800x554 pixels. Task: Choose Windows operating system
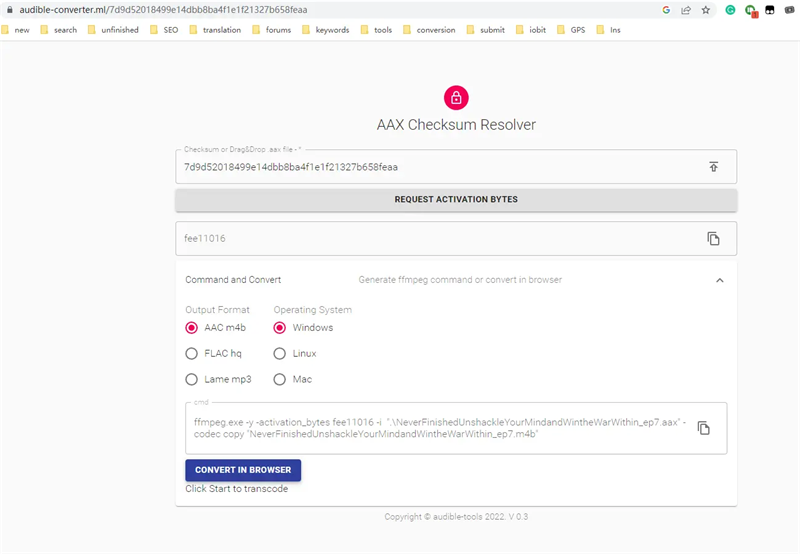pos(280,328)
